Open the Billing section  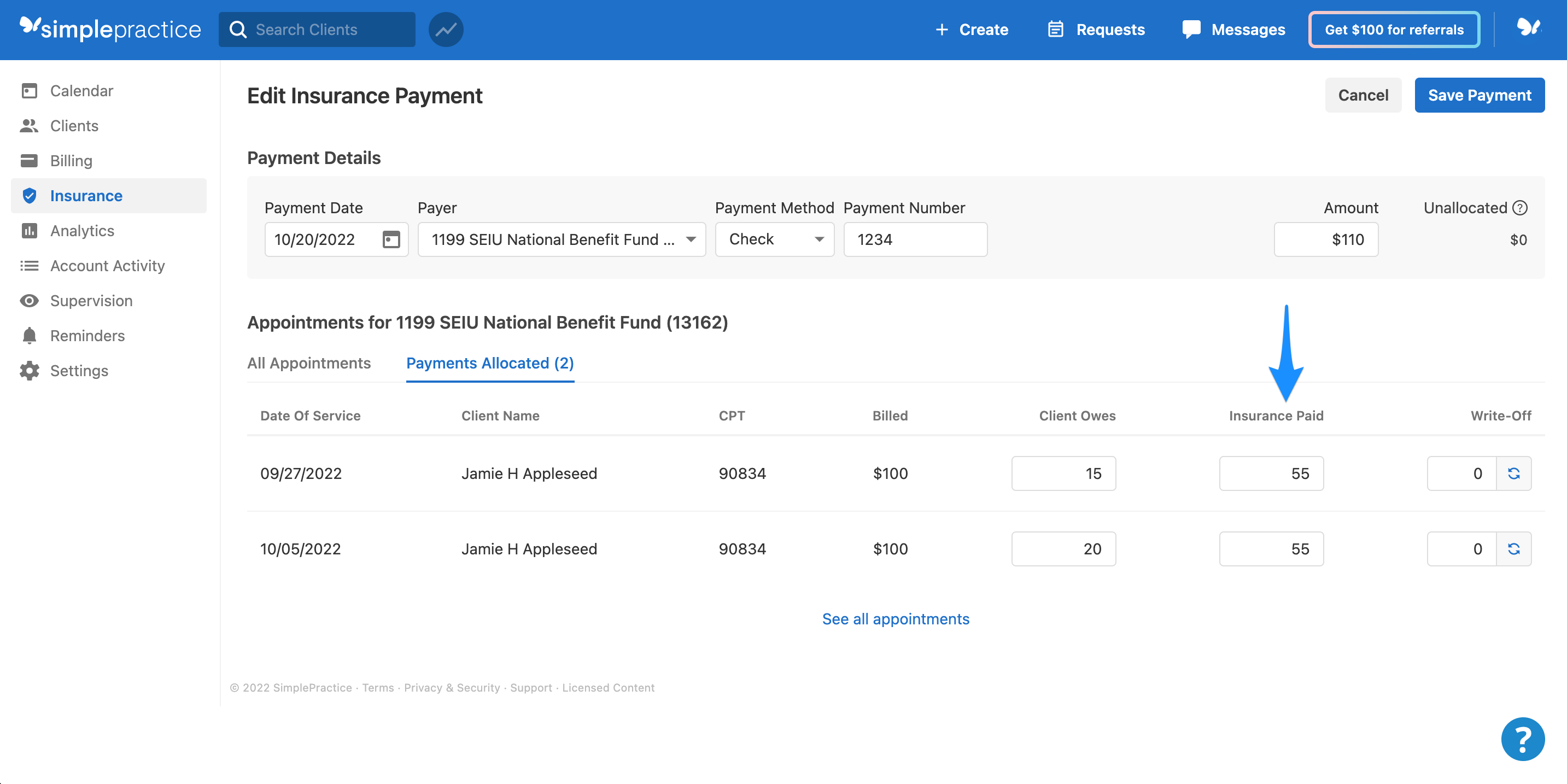click(x=71, y=161)
